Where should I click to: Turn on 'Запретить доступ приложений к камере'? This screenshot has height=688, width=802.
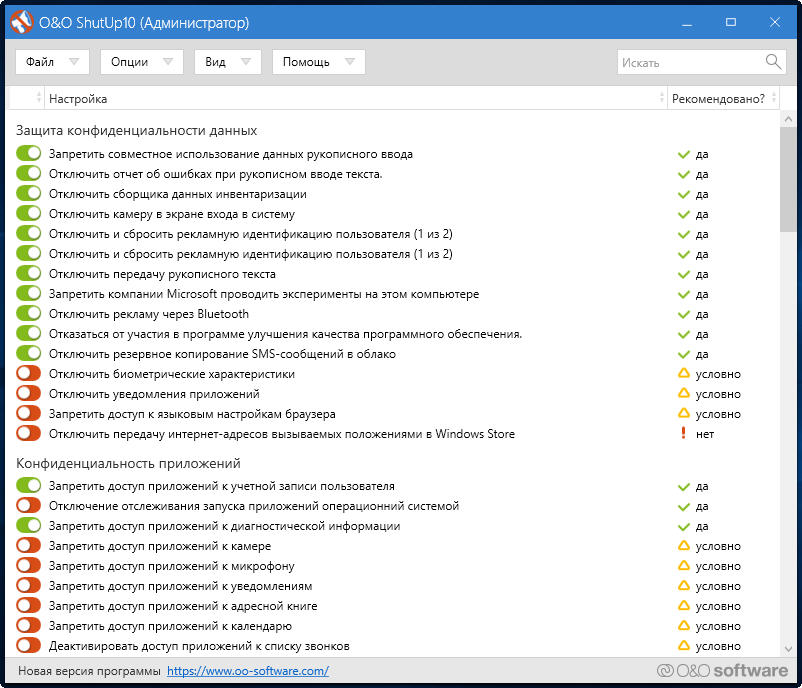point(28,545)
